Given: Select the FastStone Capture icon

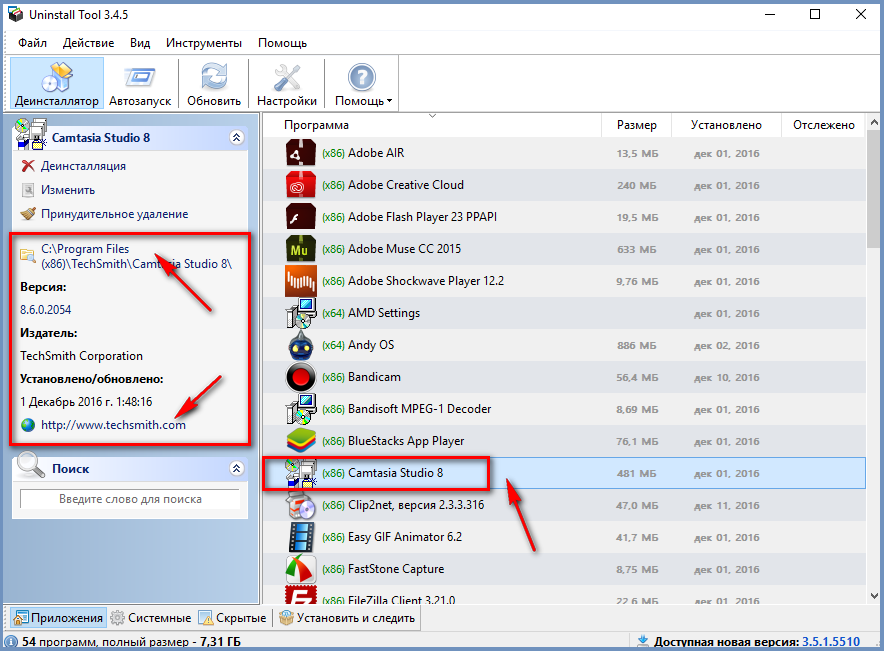Looking at the screenshot, I should click(300, 569).
